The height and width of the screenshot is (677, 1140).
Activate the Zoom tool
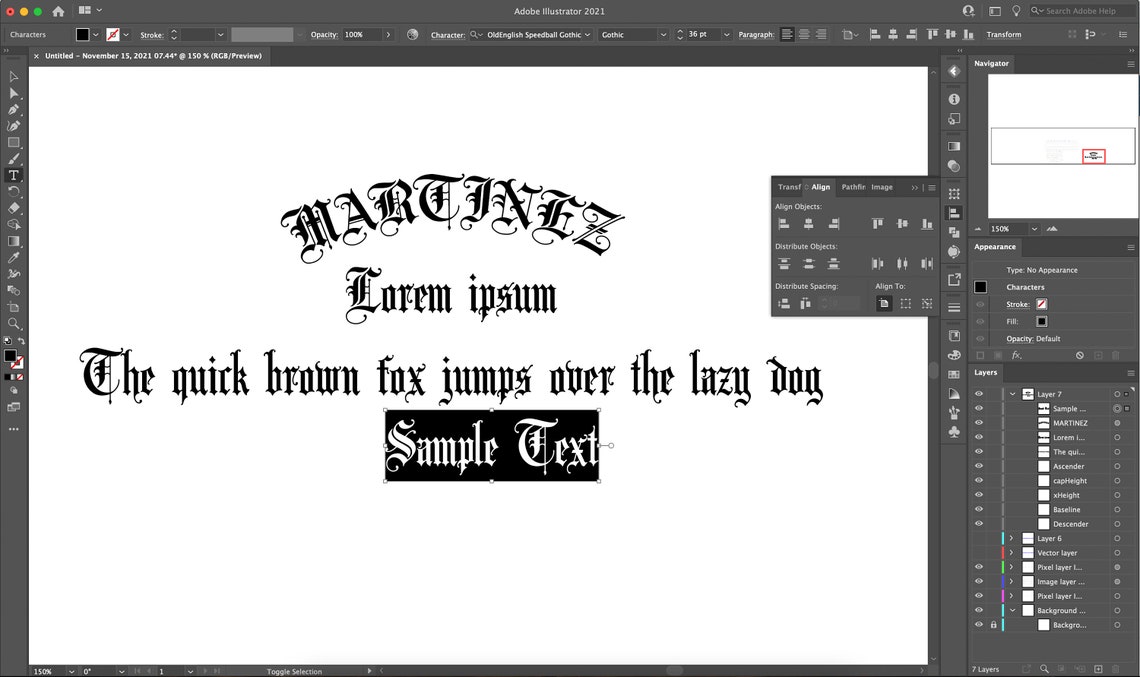pyautogui.click(x=14, y=325)
